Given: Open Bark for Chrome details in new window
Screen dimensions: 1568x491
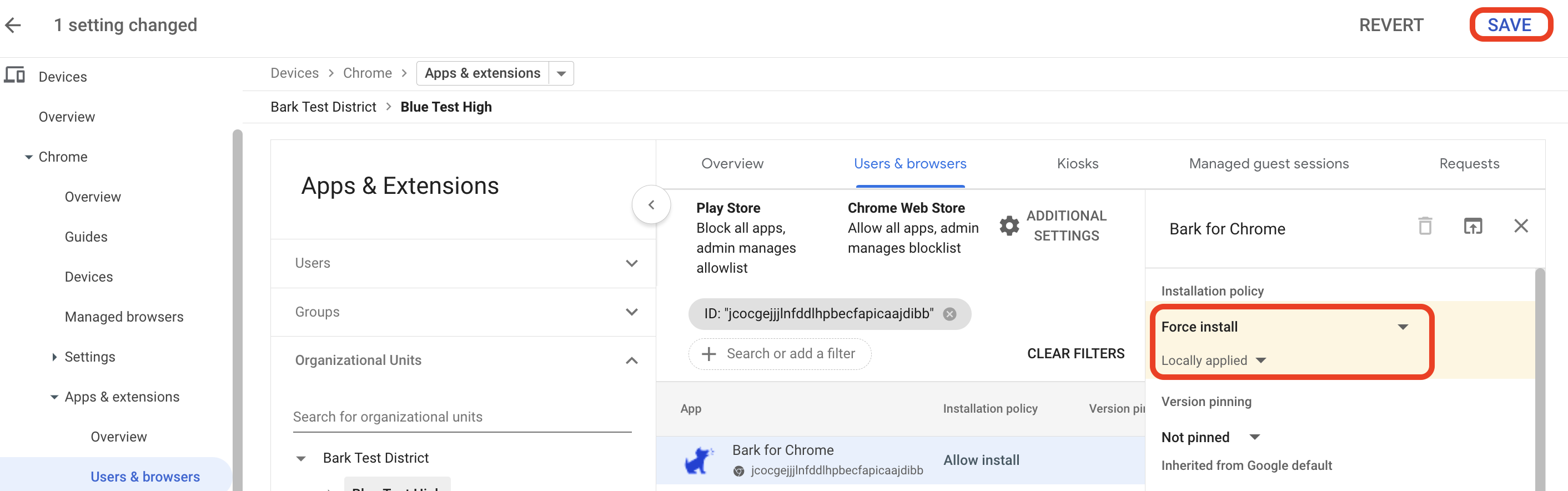Looking at the screenshot, I should [x=1472, y=226].
